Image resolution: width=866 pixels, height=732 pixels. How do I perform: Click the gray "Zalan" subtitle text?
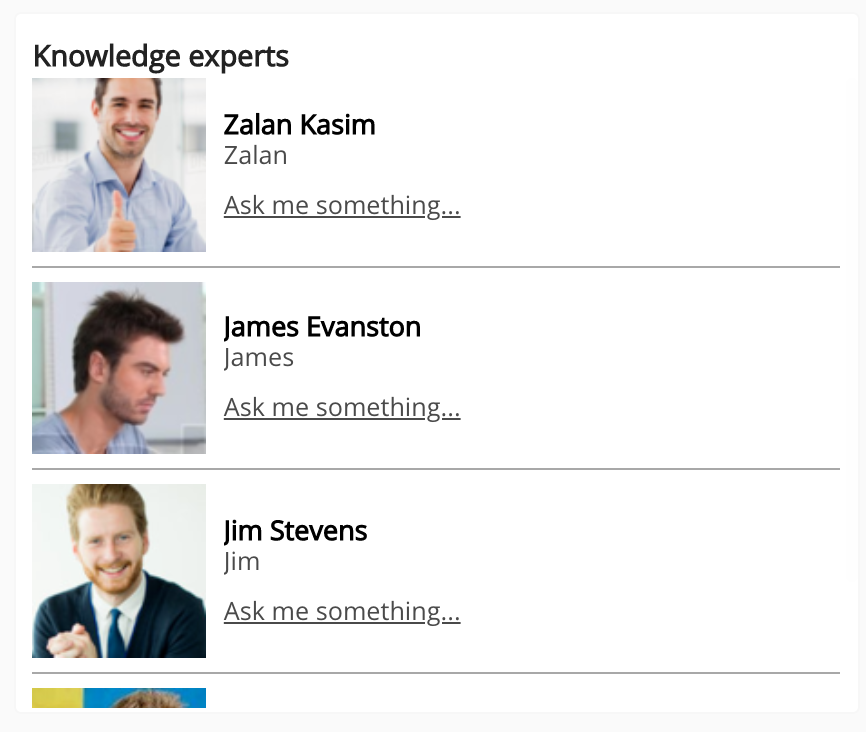(x=256, y=156)
